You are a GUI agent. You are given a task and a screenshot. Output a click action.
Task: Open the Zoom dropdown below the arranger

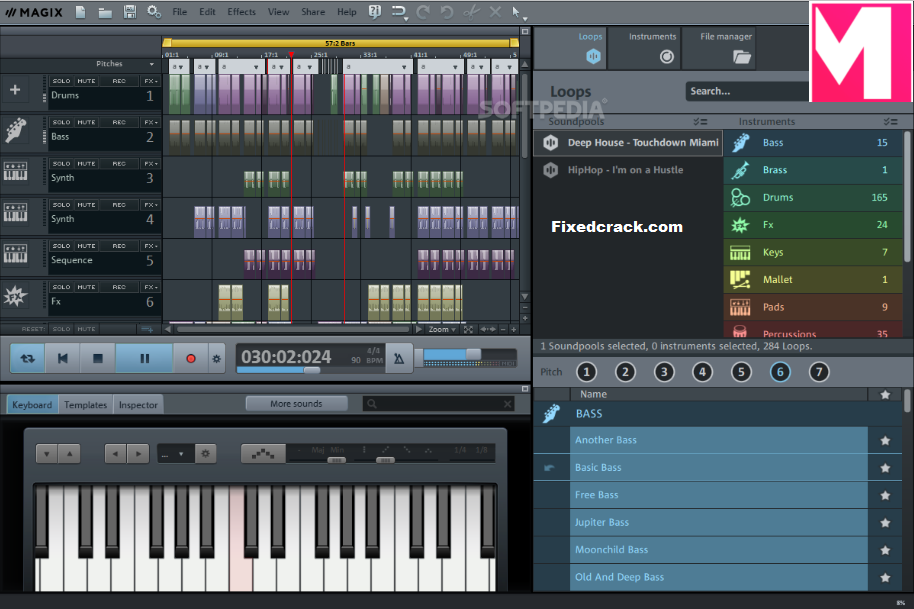442,330
